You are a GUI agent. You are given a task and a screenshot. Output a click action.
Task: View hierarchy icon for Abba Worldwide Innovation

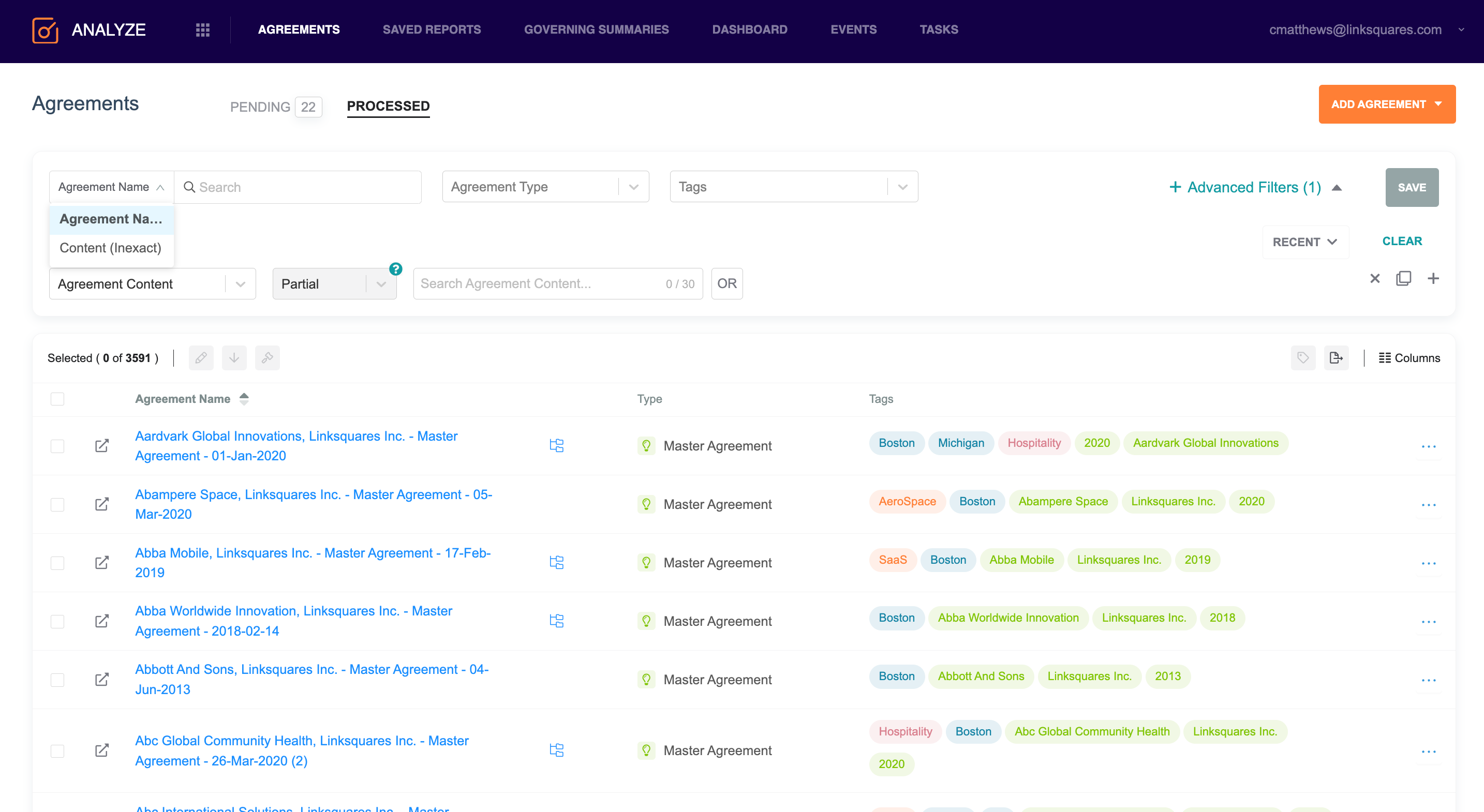coord(557,621)
